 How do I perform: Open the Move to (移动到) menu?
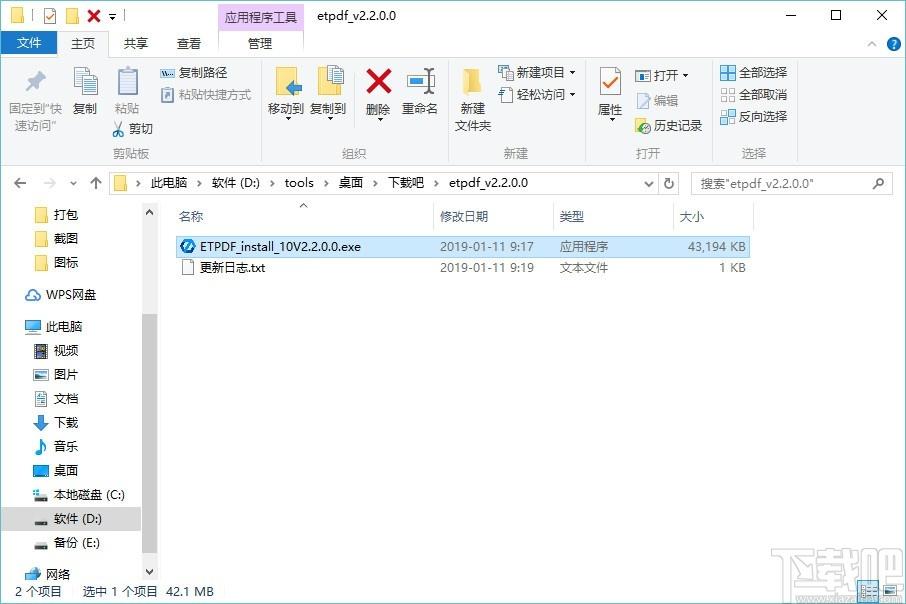point(287,92)
